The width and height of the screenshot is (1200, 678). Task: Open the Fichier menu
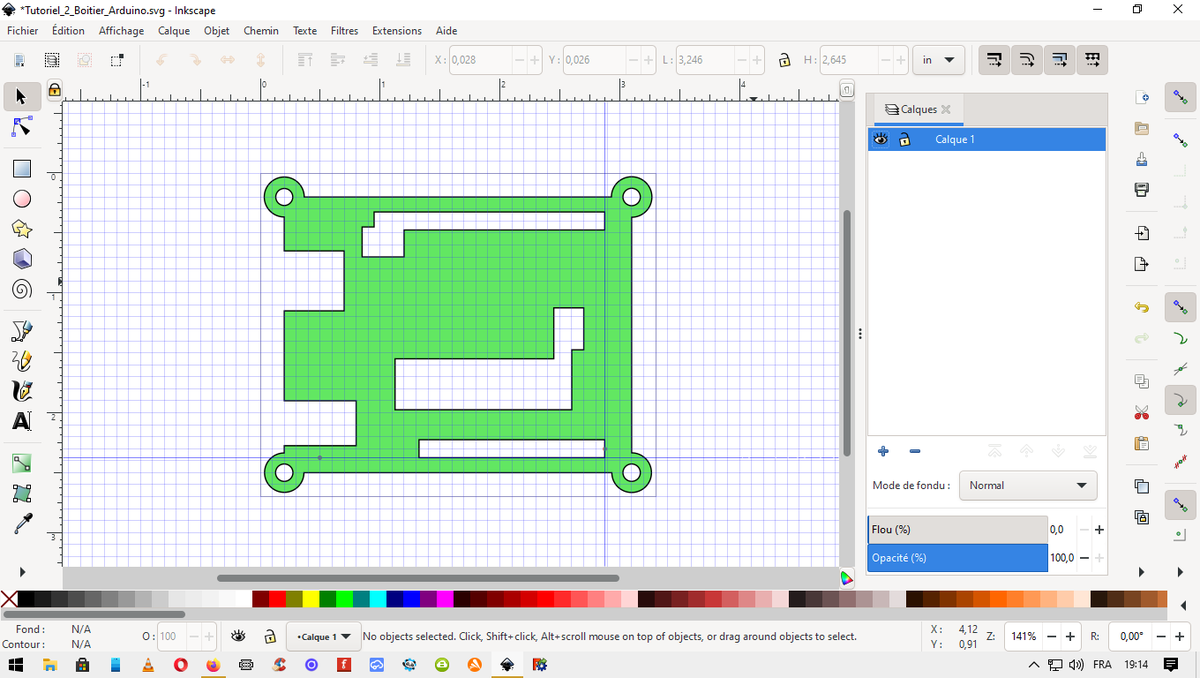tap(22, 31)
